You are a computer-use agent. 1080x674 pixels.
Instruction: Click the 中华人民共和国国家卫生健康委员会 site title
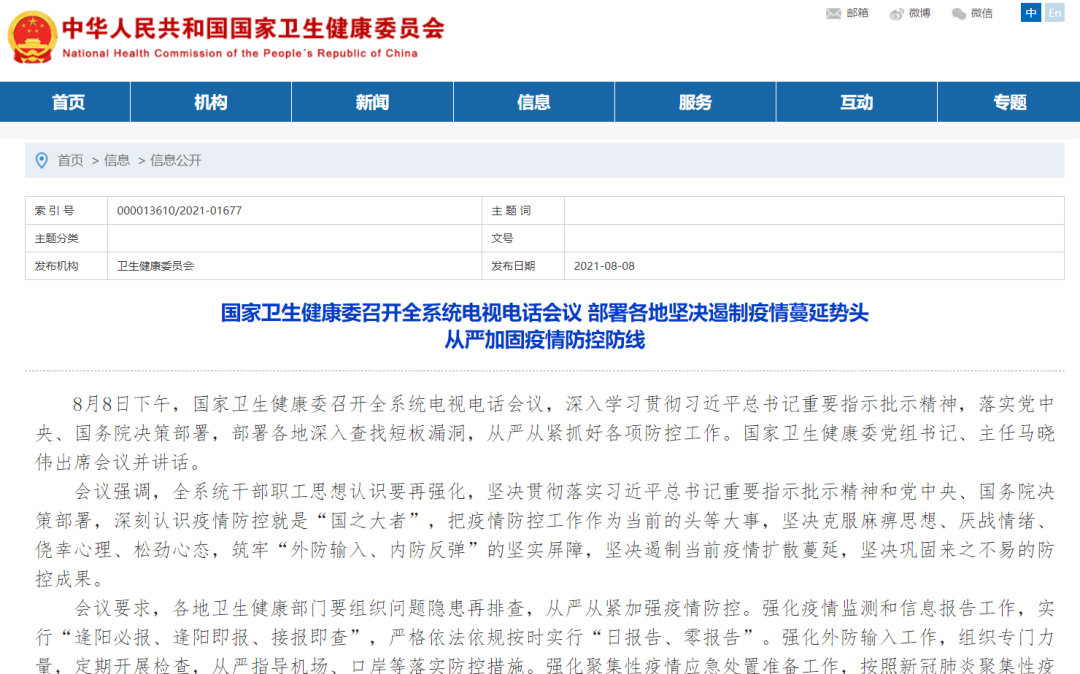[x=253, y=28]
